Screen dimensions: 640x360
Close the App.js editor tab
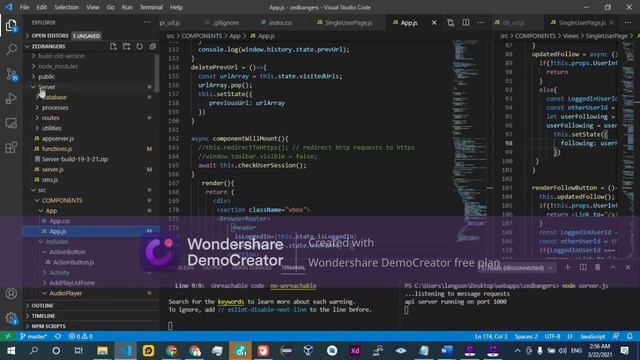click(434, 23)
